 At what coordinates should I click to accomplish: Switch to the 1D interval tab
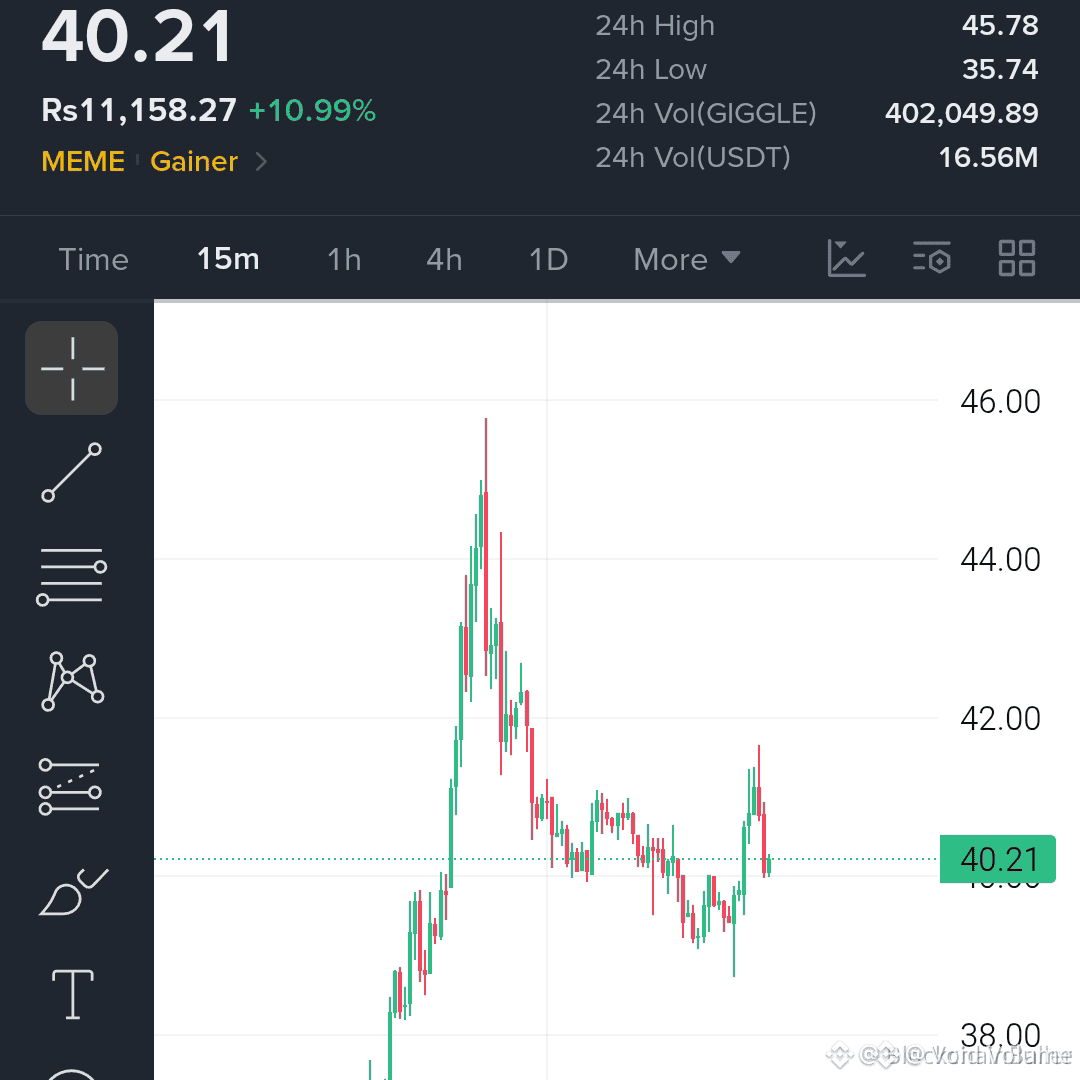click(548, 260)
